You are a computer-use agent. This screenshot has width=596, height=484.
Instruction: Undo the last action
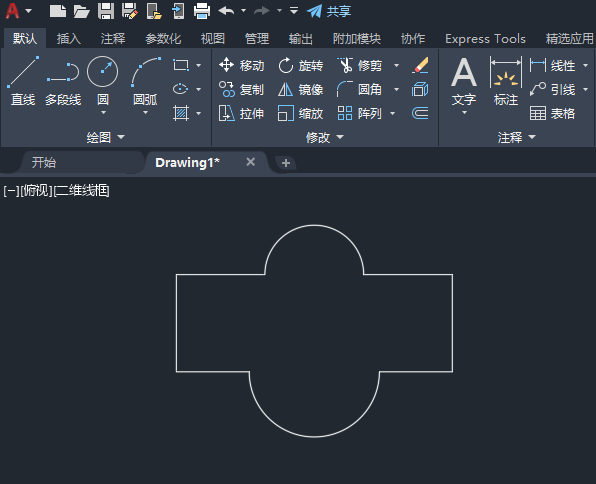click(227, 11)
